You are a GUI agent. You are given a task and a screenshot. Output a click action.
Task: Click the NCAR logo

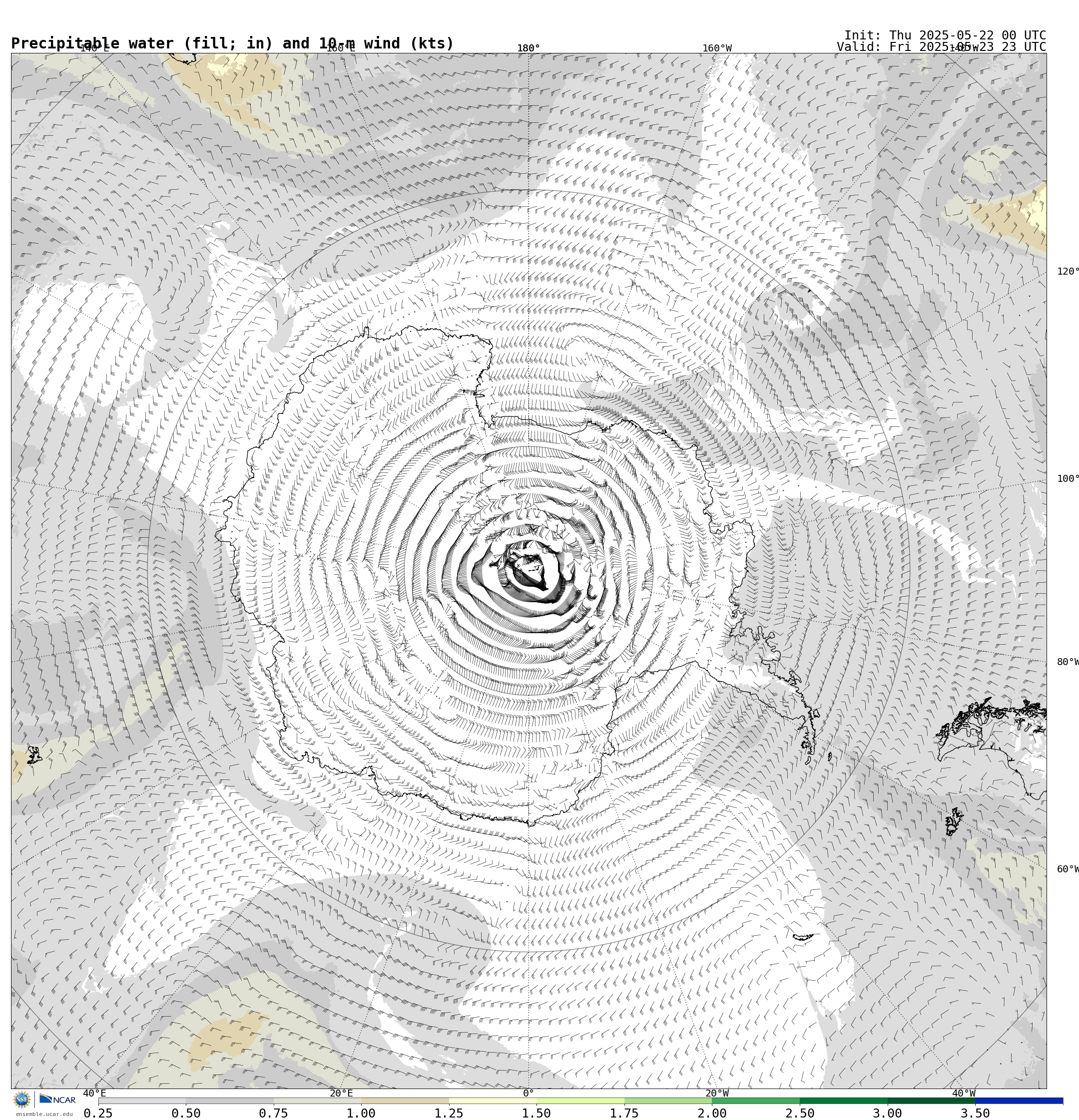pyautogui.click(x=57, y=1100)
